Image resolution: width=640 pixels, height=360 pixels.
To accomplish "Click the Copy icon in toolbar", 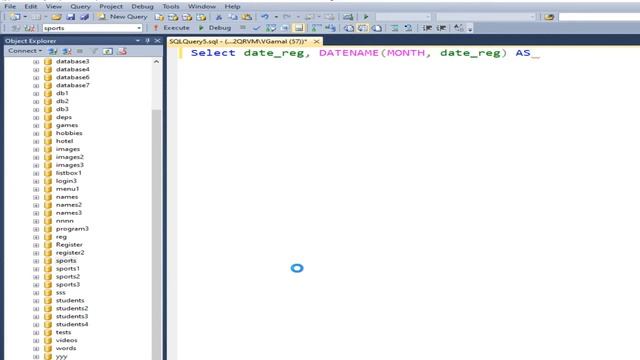I will [233, 17].
